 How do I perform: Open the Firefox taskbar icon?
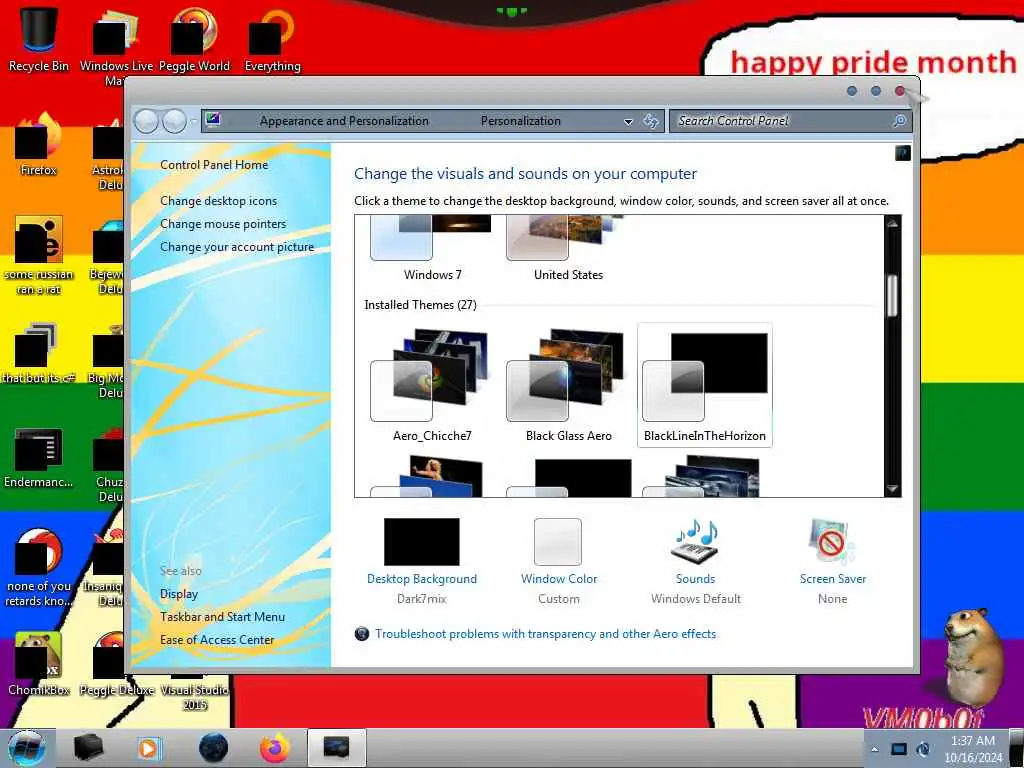click(275, 748)
